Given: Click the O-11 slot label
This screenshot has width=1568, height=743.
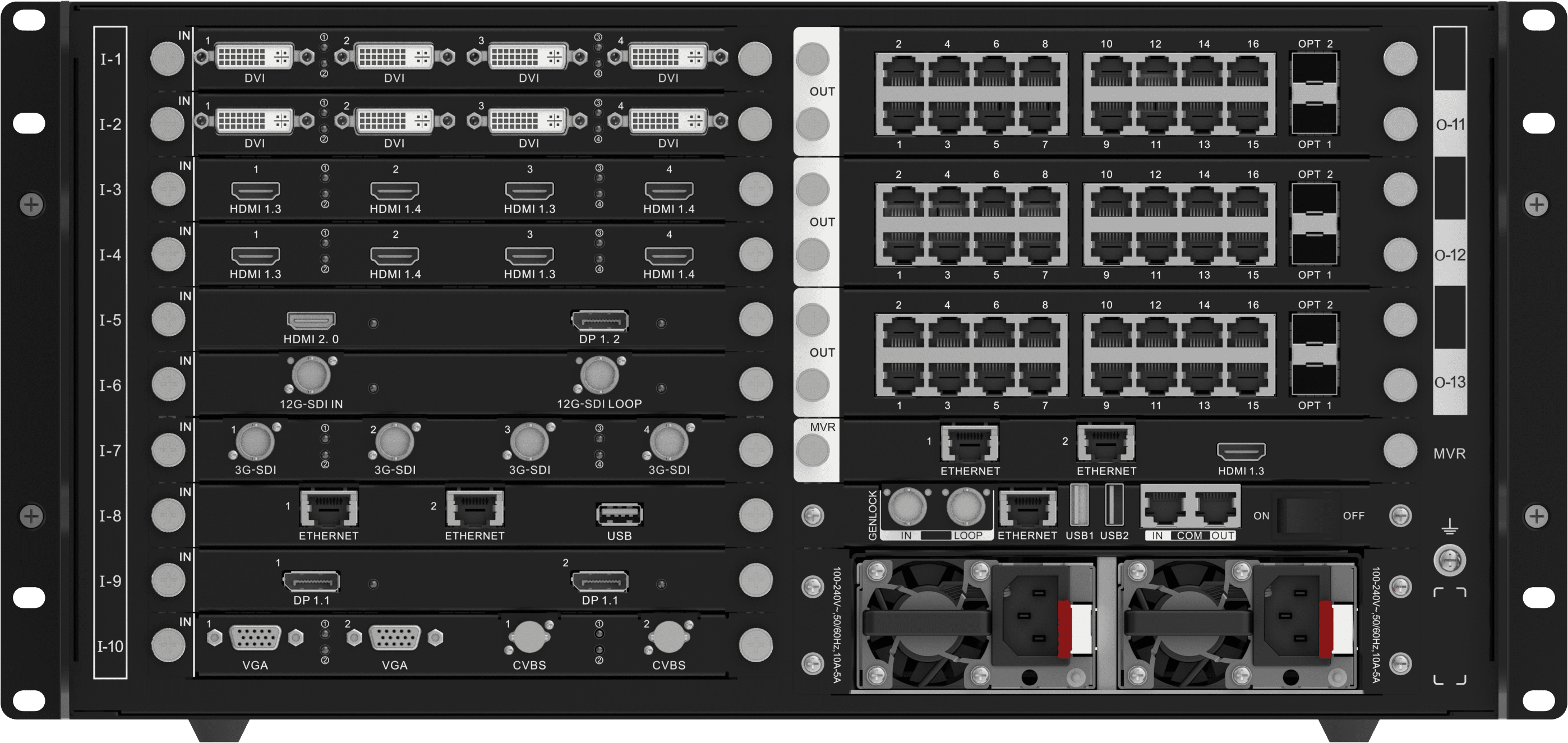Looking at the screenshot, I should click(1451, 124).
